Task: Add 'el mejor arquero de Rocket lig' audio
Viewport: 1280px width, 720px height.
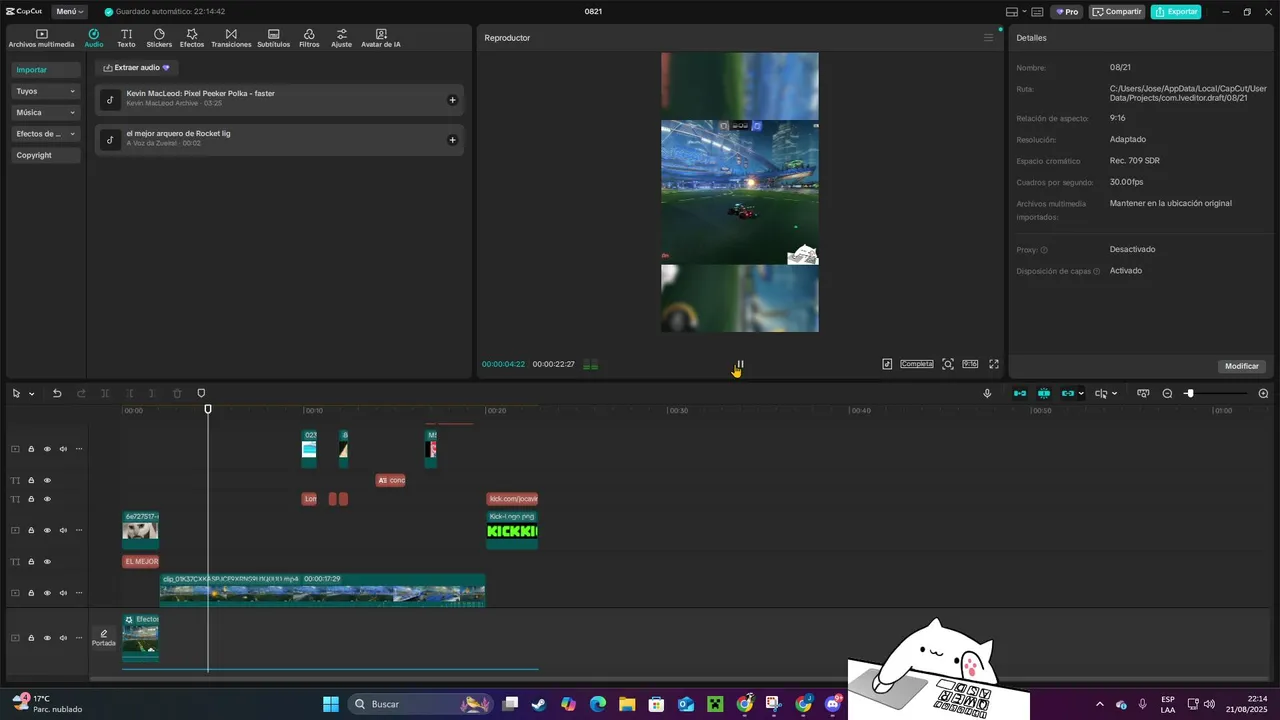Action: point(452,140)
